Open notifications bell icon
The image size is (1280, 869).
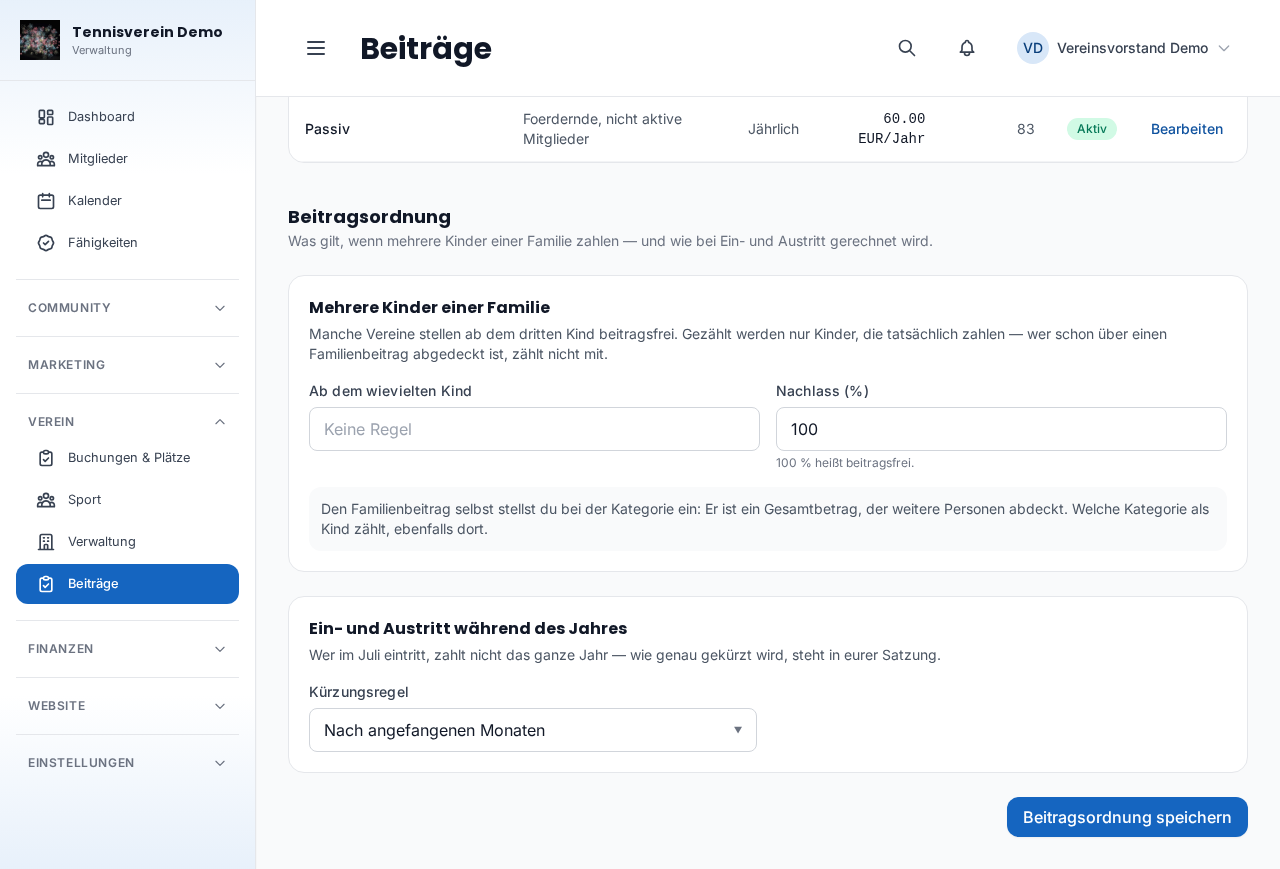(967, 48)
